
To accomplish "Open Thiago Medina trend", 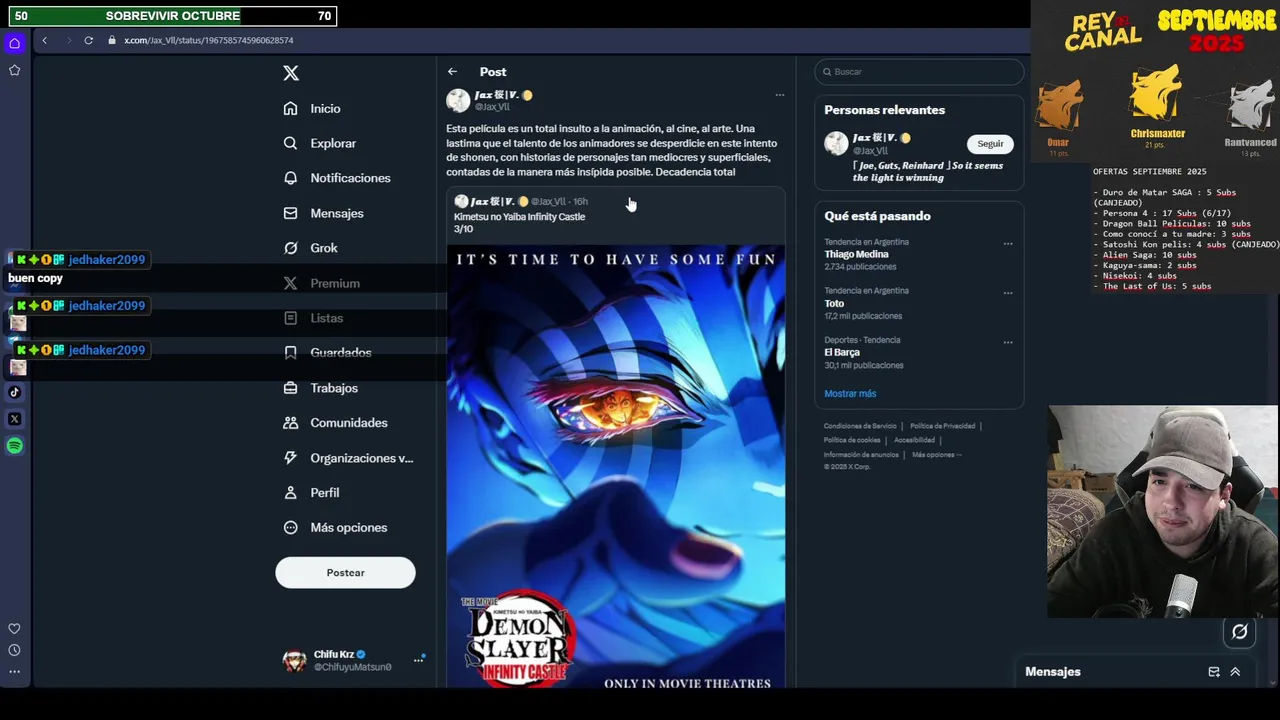I will [x=856, y=255].
